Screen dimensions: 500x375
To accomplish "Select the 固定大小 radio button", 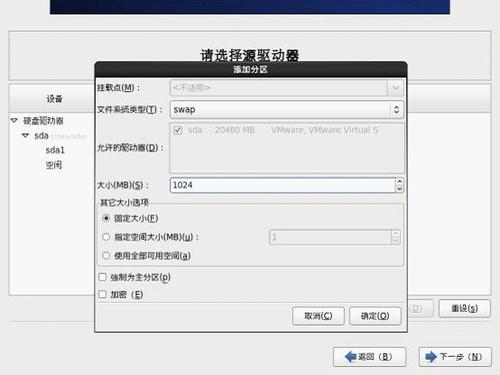I will point(106,218).
